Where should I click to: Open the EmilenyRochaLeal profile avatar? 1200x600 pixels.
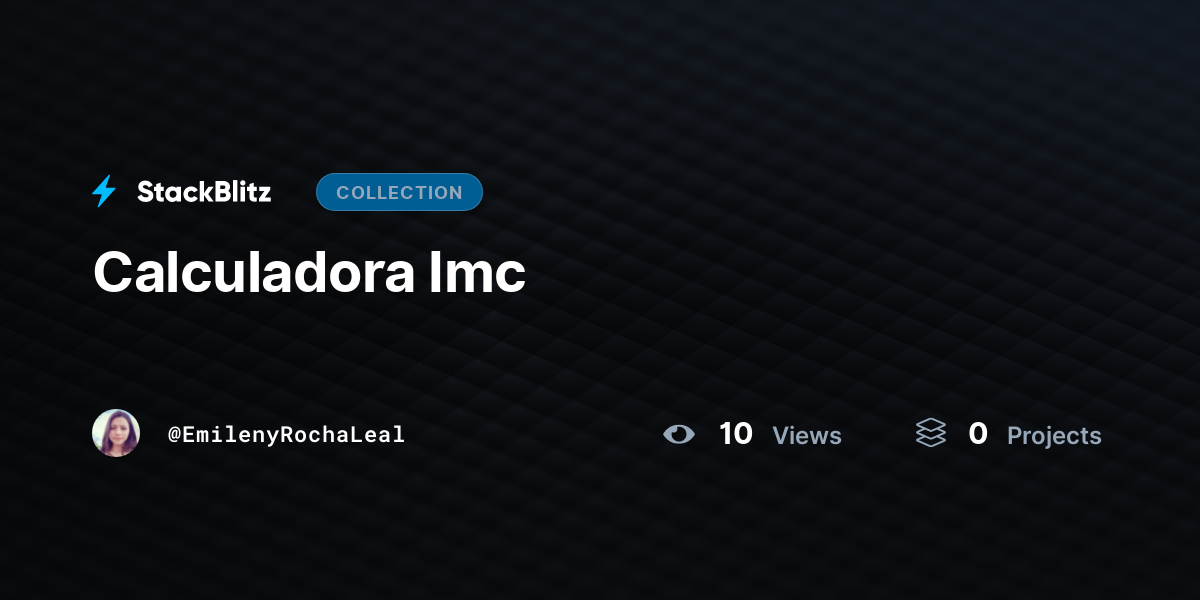(x=116, y=433)
